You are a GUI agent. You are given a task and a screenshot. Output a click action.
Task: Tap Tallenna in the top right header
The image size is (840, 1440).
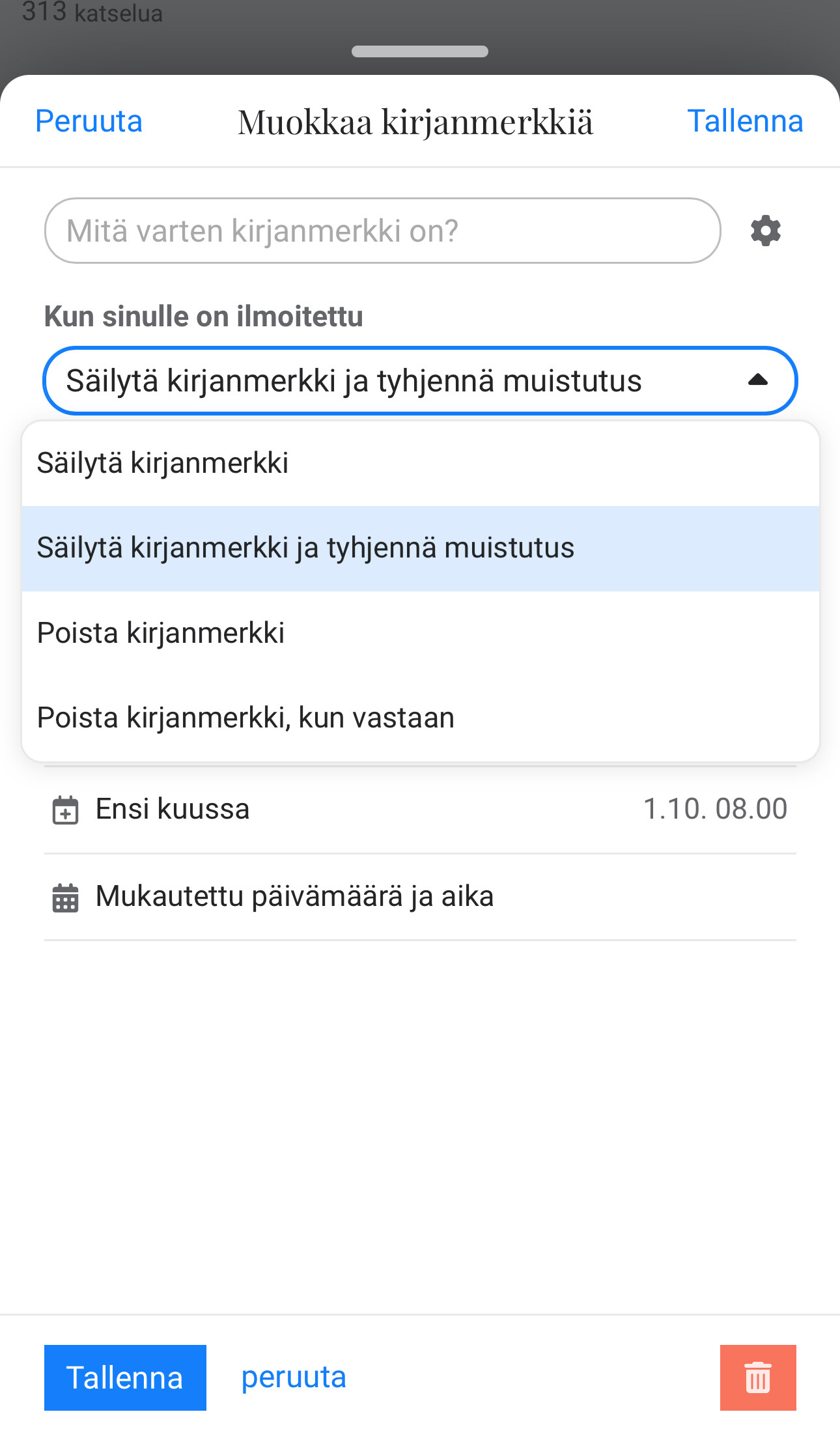coord(745,121)
